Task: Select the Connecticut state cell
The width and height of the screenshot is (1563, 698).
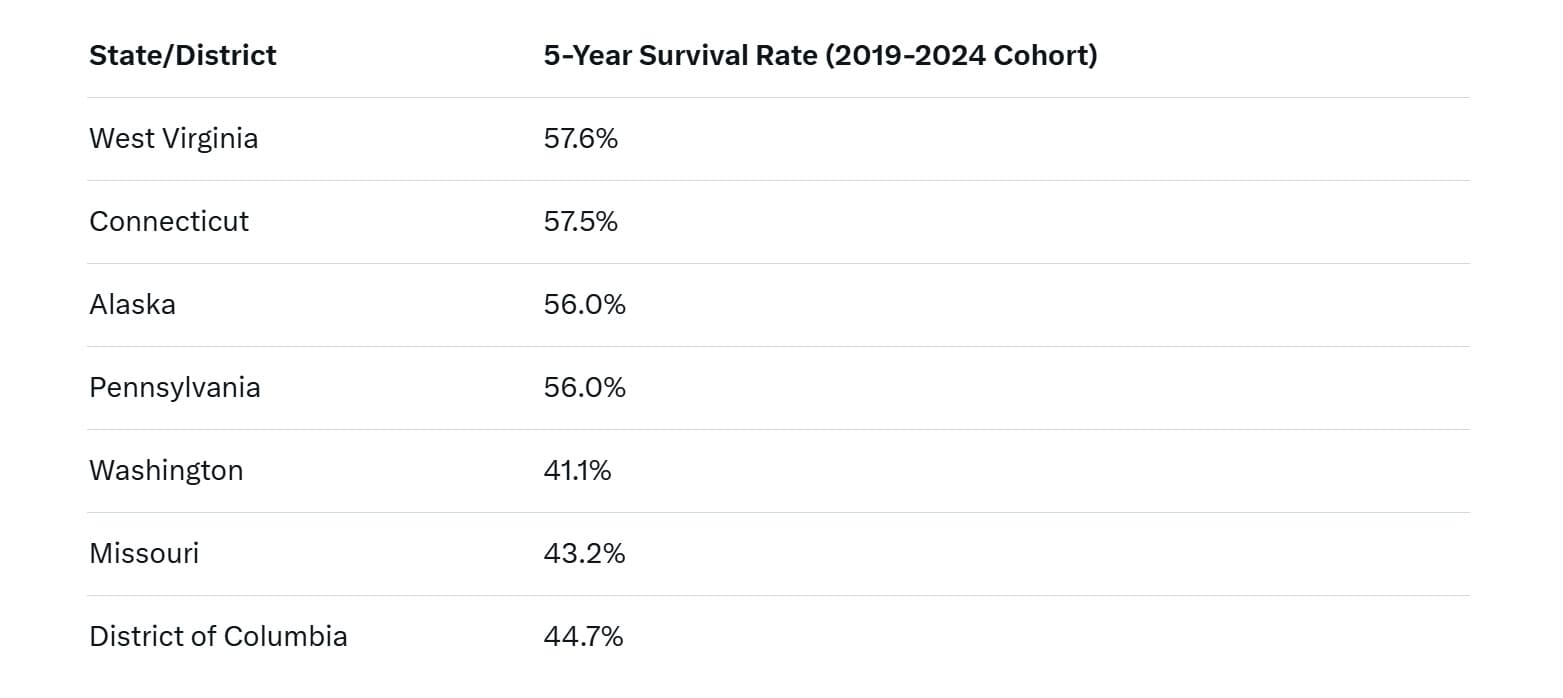Action: click(169, 221)
